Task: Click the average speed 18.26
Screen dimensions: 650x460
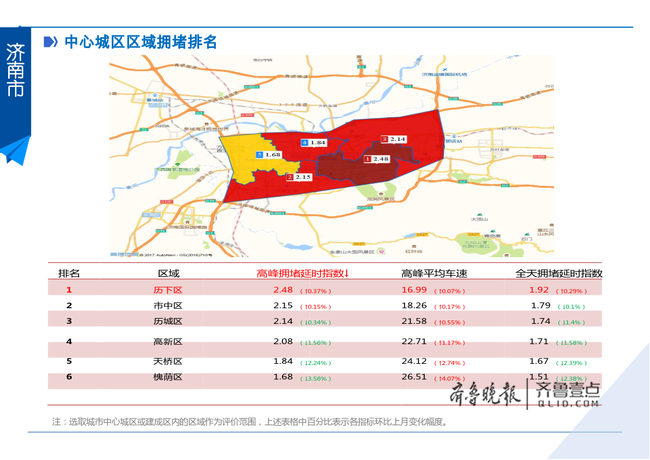Action: 414,305
